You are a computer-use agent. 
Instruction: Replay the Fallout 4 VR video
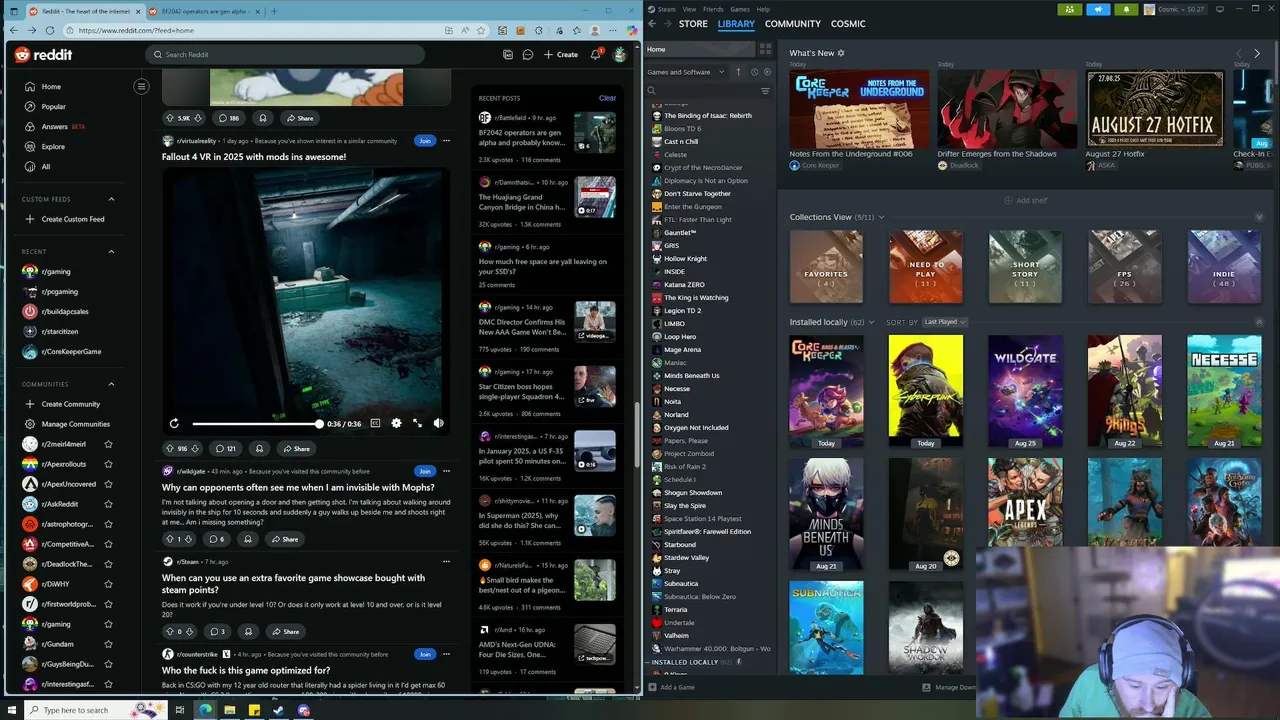174,423
